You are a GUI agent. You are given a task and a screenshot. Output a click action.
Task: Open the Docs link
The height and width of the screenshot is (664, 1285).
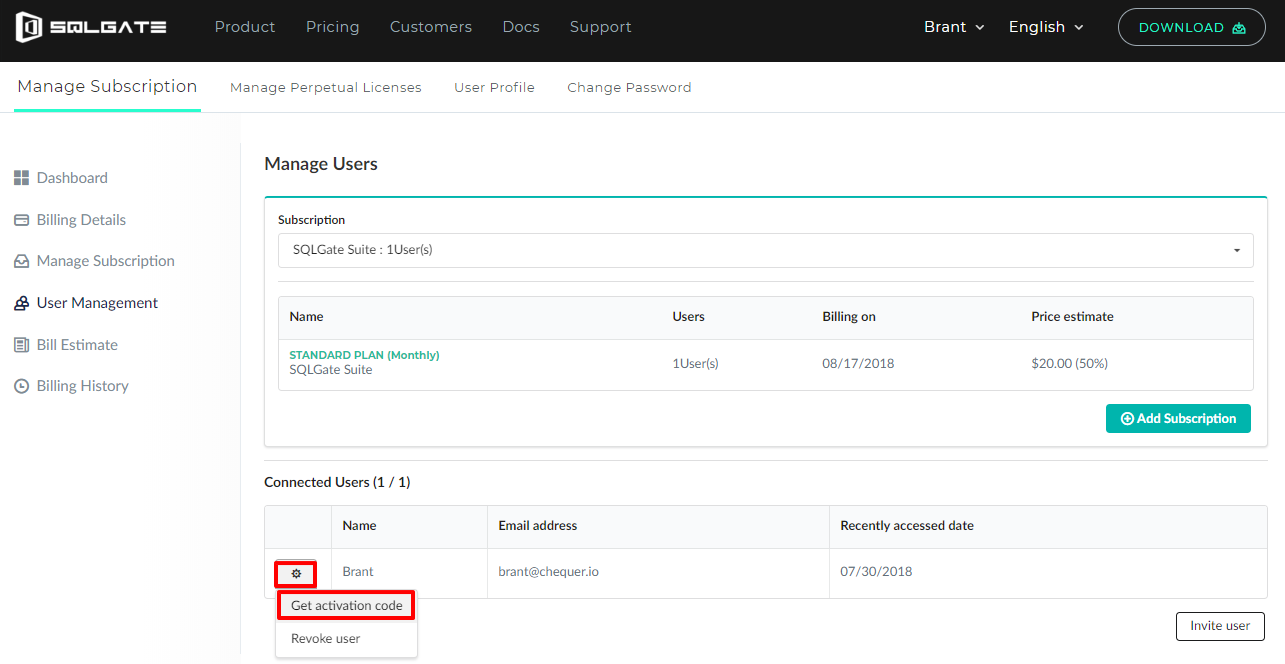click(521, 27)
